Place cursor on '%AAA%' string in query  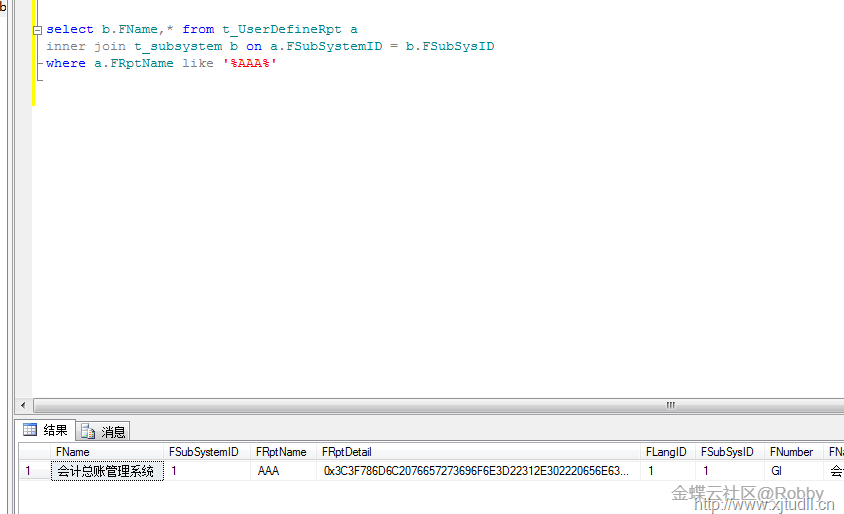tap(249, 63)
